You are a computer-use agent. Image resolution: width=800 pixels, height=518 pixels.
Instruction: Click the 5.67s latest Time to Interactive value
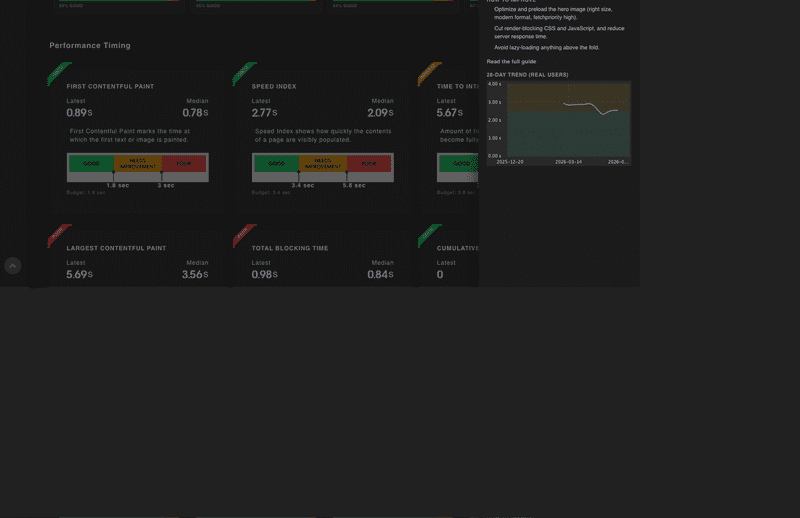point(449,113)
